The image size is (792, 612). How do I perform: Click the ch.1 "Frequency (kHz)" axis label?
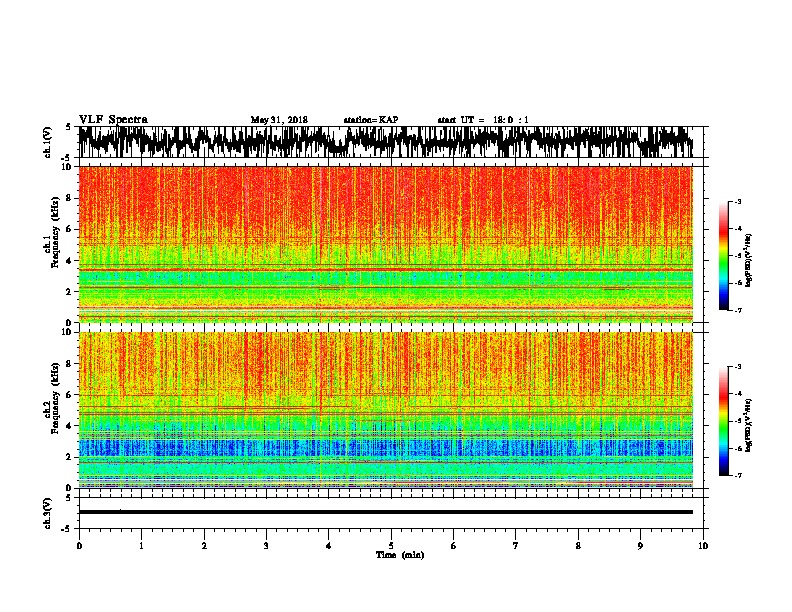click(55, 233)
